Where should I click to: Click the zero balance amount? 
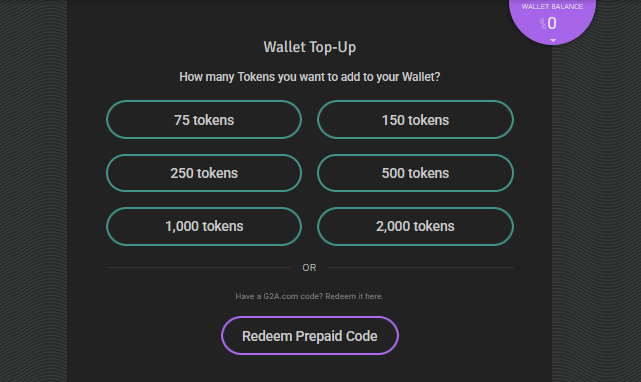pos(552,23)
